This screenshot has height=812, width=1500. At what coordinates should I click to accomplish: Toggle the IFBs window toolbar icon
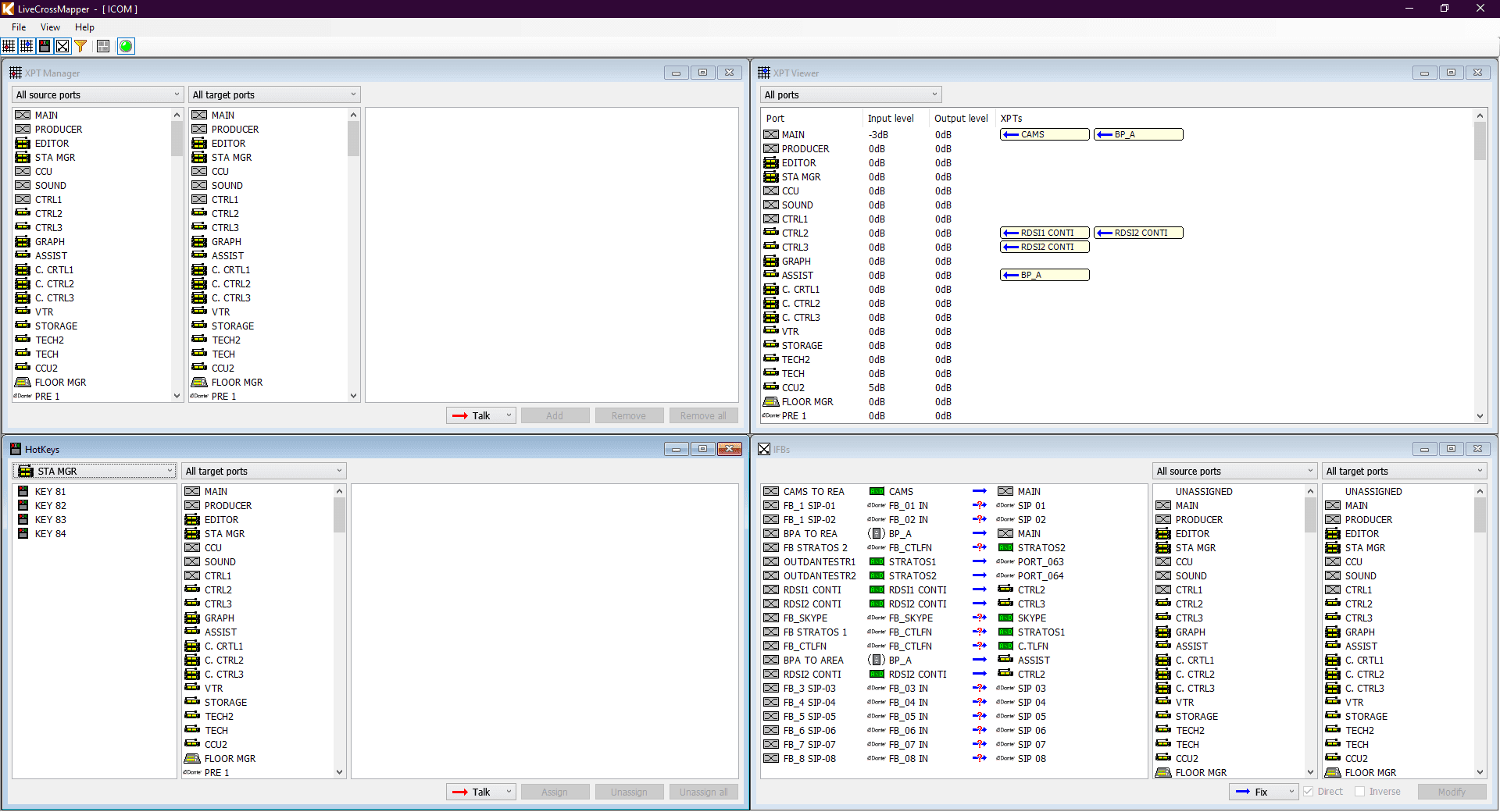pos(62,46)
